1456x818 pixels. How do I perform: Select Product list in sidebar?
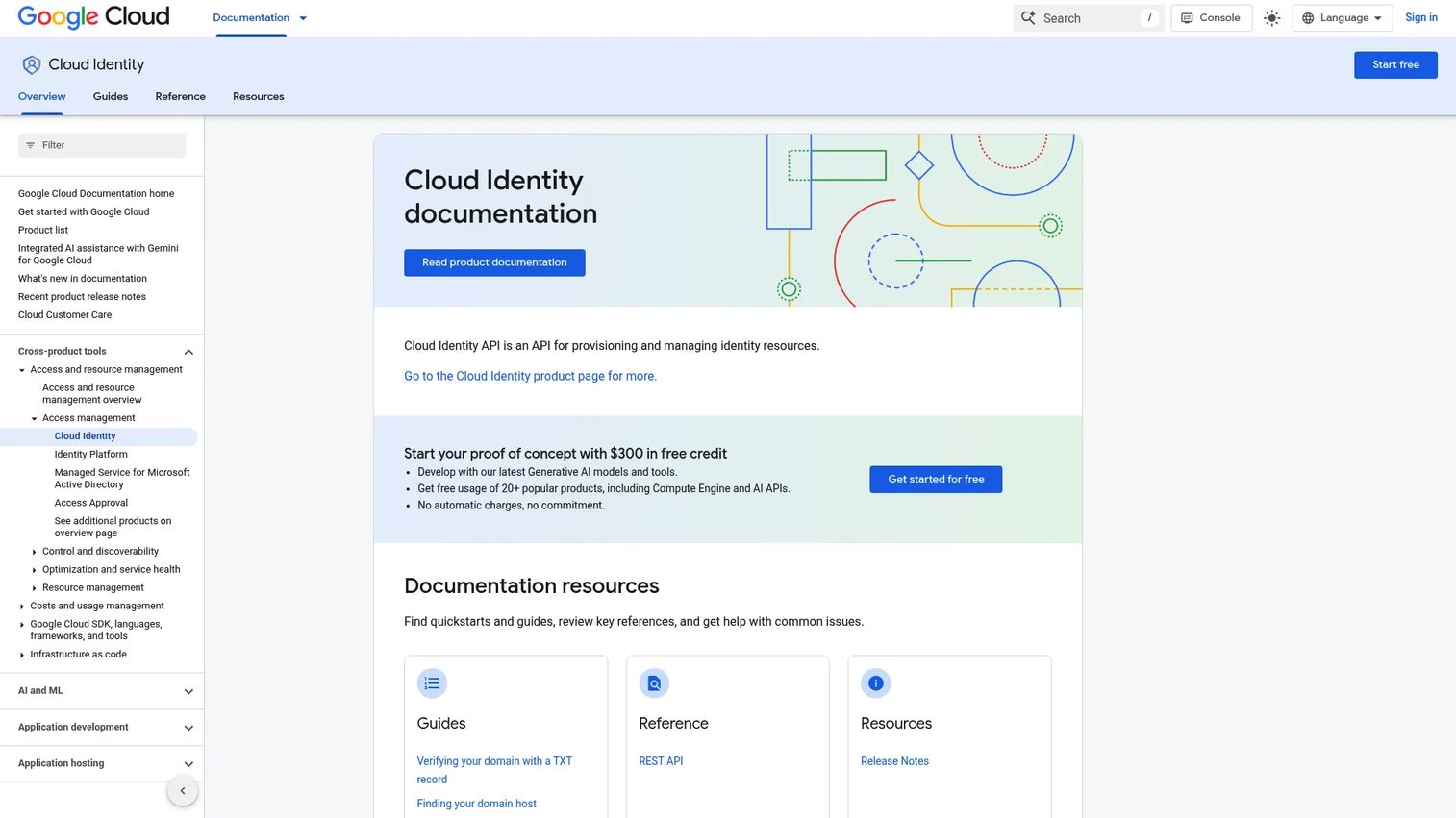(43, 230)
